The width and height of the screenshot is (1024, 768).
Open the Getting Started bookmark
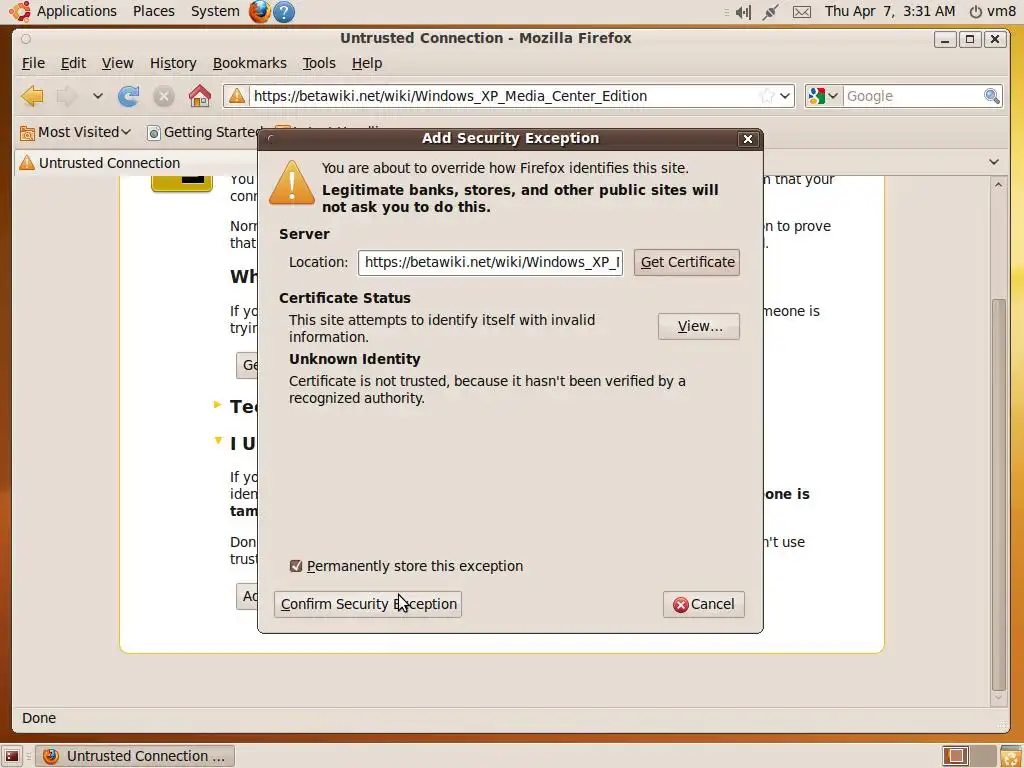pos(202,133)
